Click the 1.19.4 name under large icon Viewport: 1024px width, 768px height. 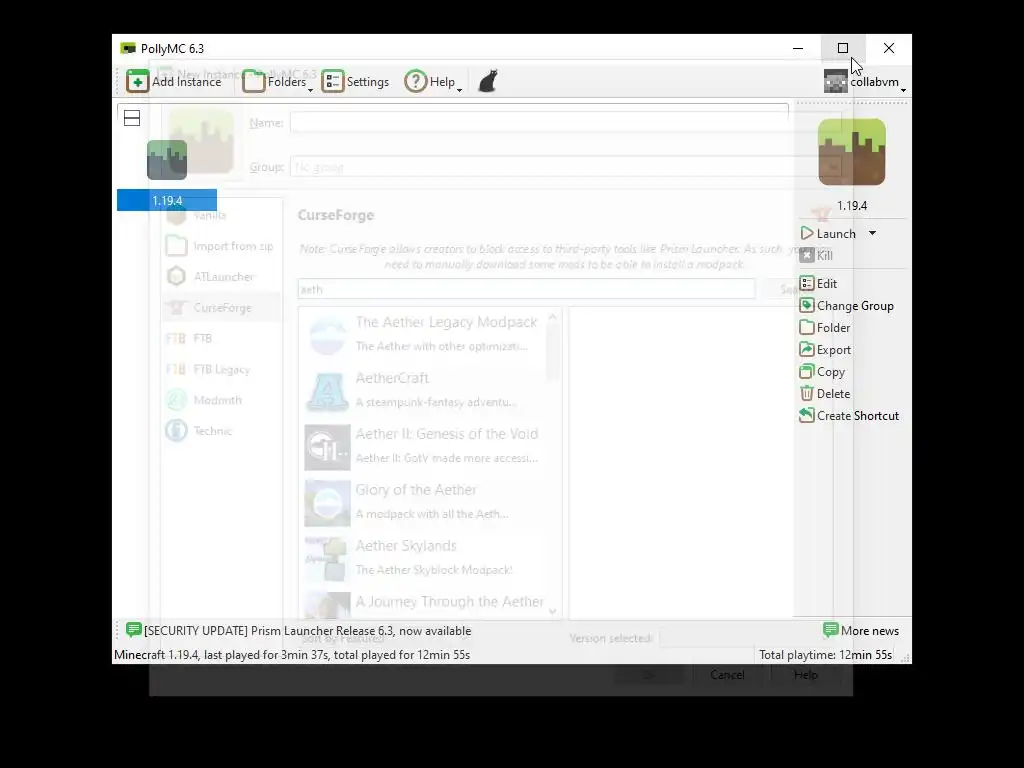click(852, 206)
